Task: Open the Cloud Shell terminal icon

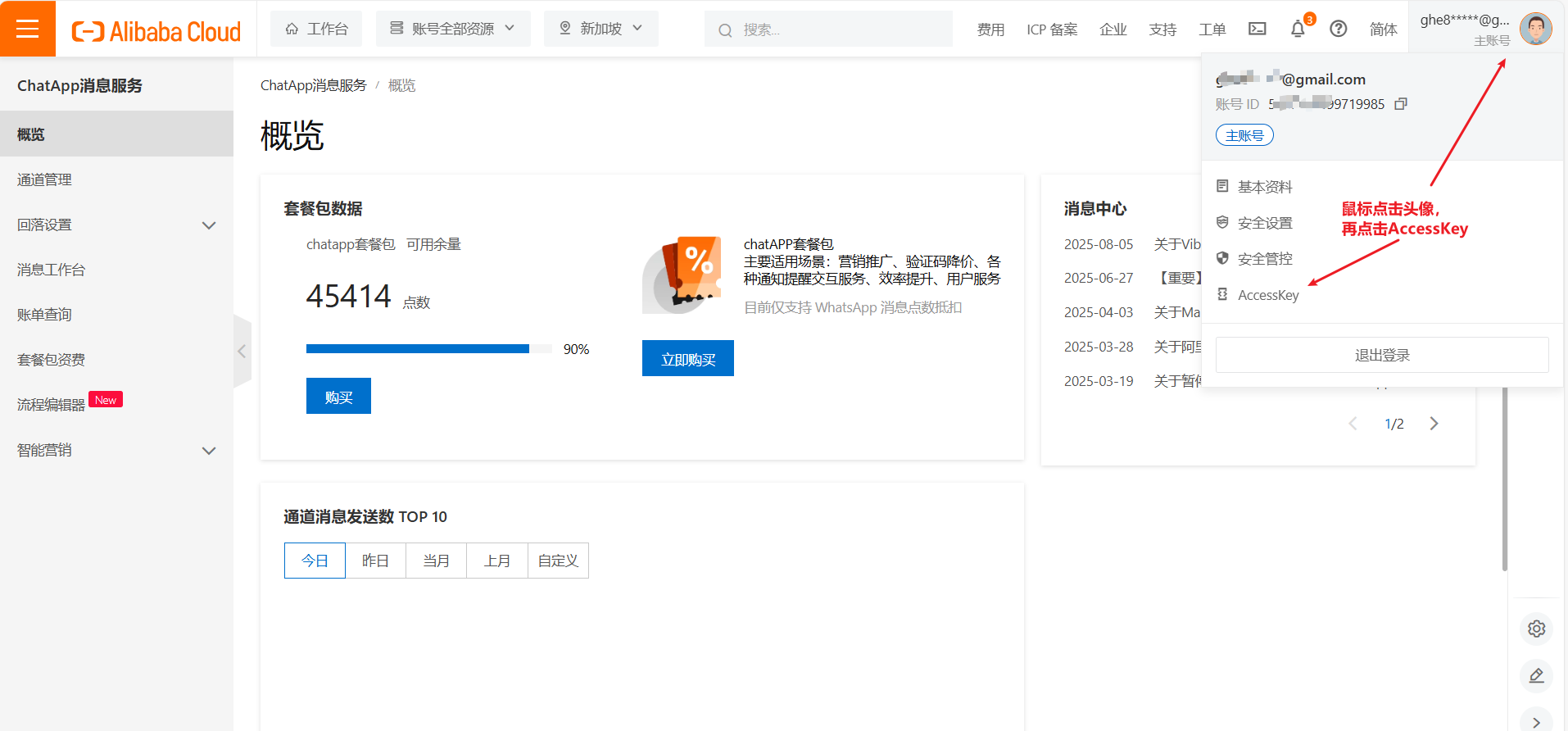Action: click(x=1257, y=29)
